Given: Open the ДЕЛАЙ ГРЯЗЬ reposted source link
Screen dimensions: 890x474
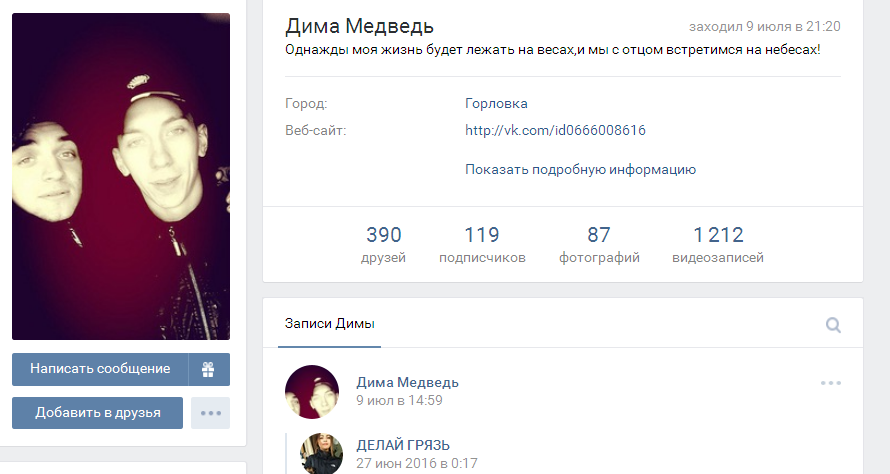Looking at the screenshot, I should 403,445.
